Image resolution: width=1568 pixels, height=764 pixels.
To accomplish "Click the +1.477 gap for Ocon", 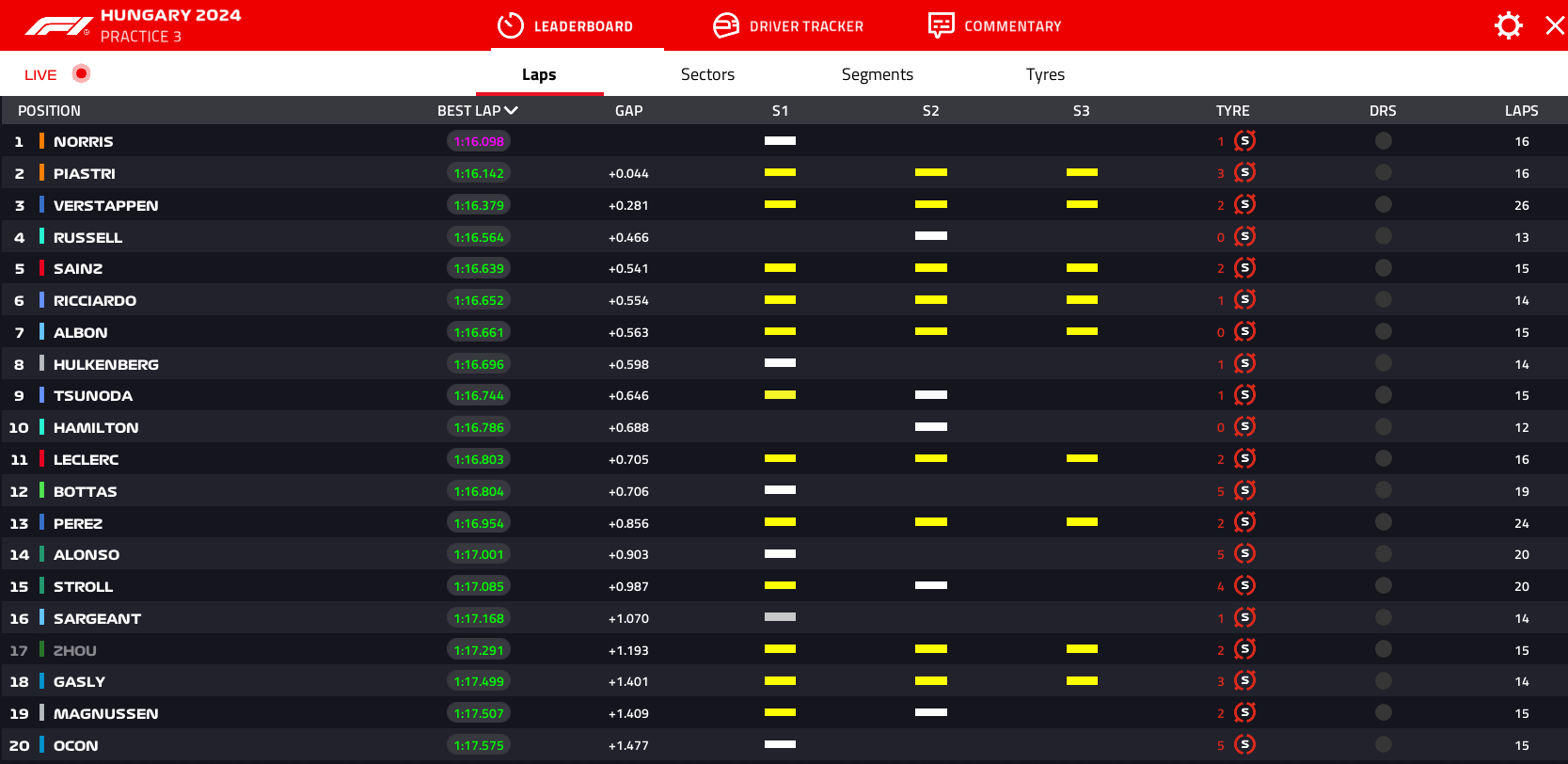I will pos(628,745).
